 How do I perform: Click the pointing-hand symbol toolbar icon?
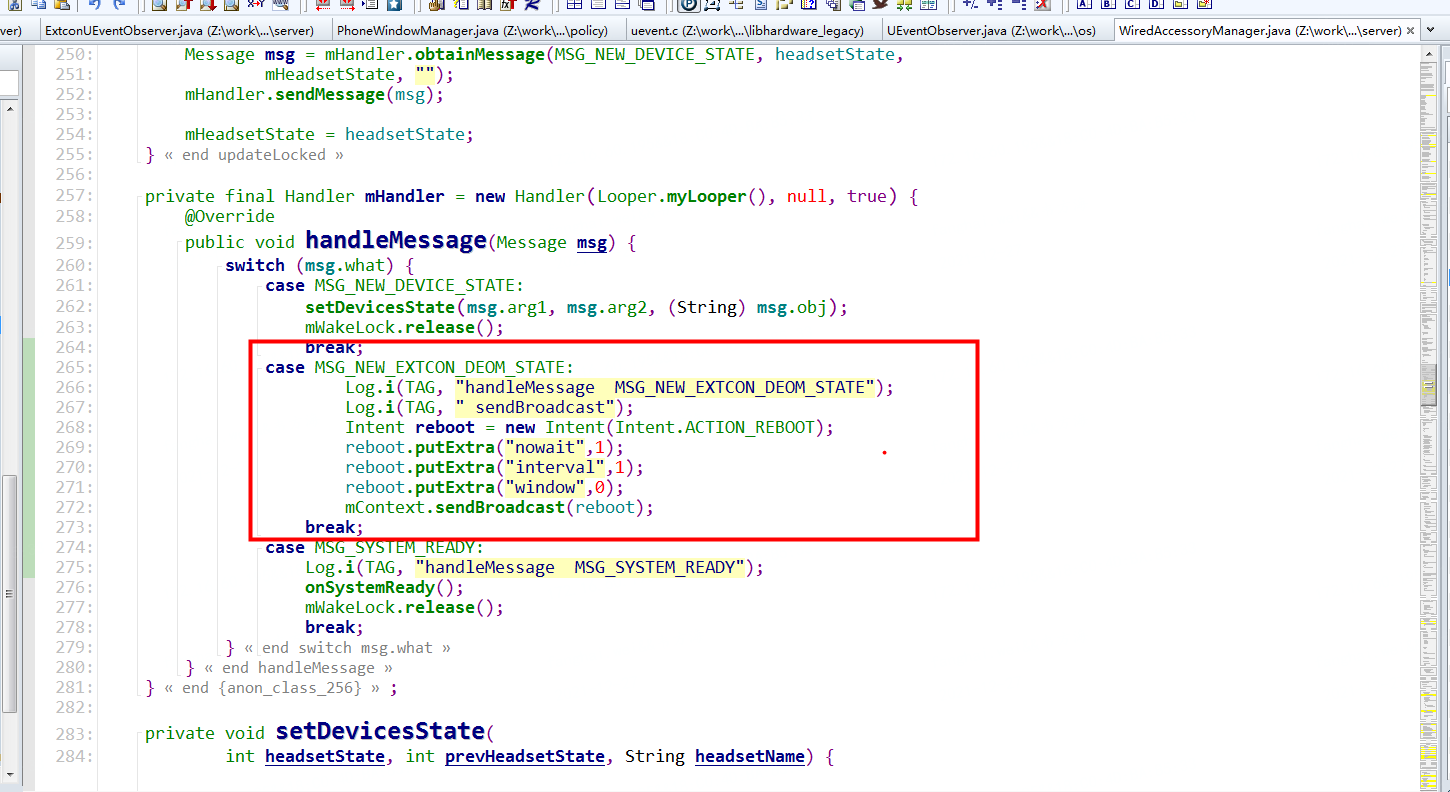[x=434, y=7]
